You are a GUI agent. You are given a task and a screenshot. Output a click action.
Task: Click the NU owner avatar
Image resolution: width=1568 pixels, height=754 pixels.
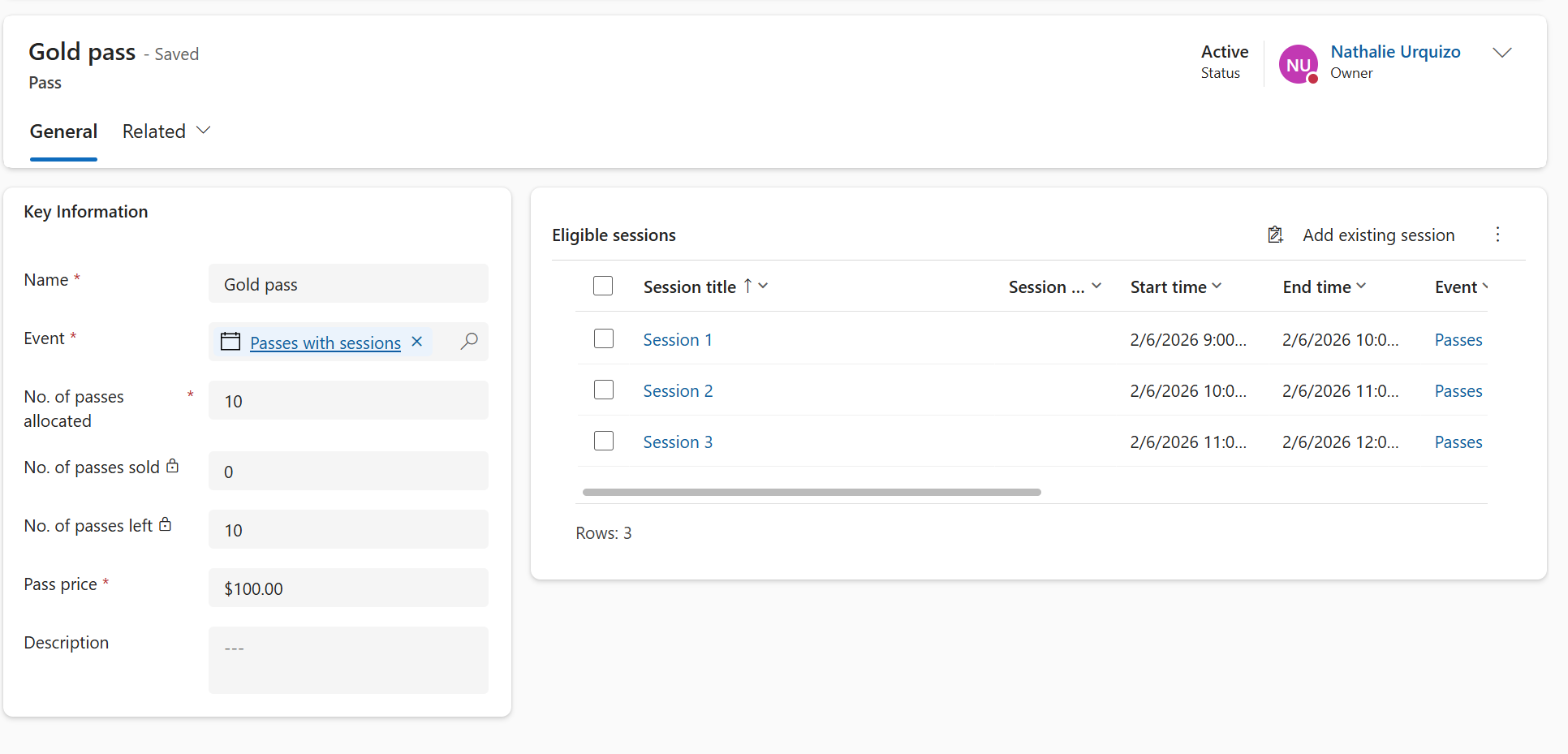[1298, 64]
